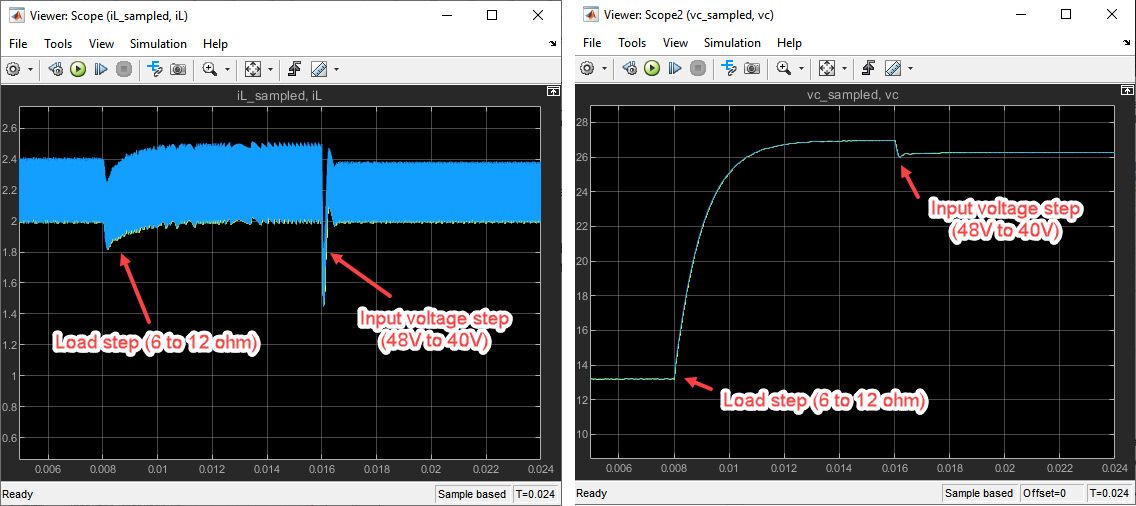Open View menu in iL Scope window
The width and height of the screenshot is (1136, 506).
click(x=101, y=44)
